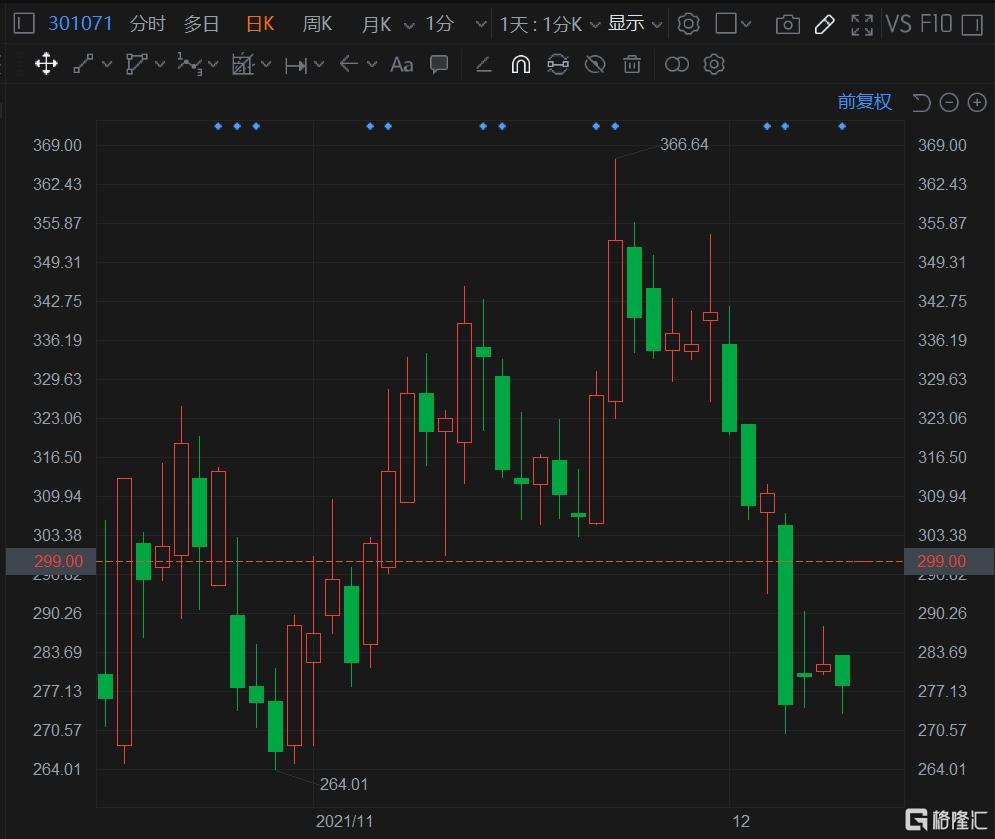
Task: Select the 周K weekly candlestick tab
Action: (x=317, y=24)
